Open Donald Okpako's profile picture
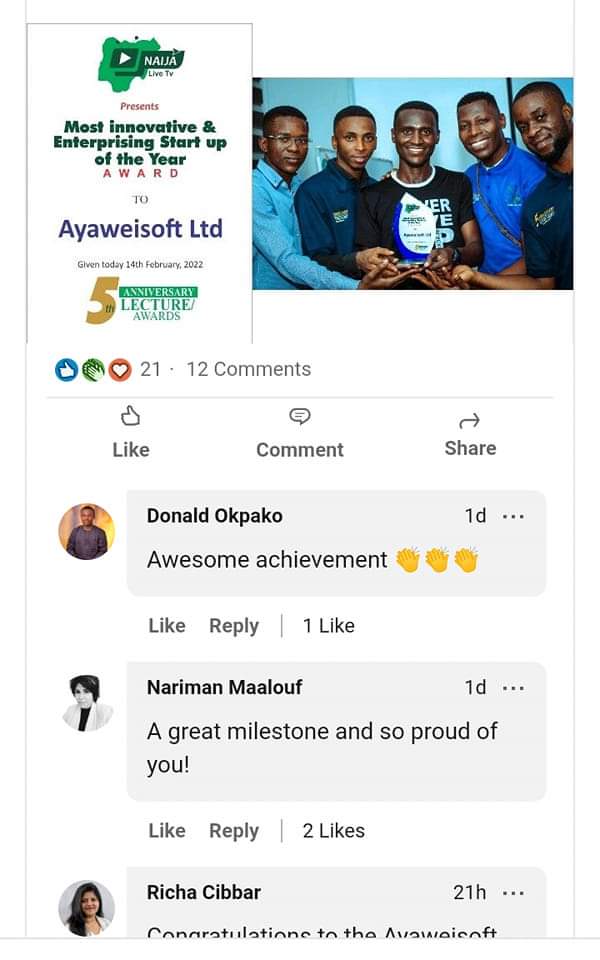 [86, 531]
